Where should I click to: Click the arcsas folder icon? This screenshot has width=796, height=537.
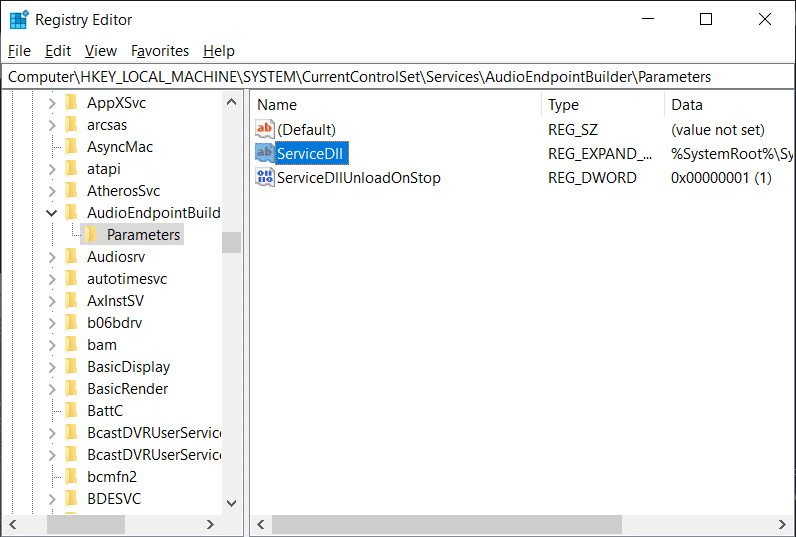[72, 124]
